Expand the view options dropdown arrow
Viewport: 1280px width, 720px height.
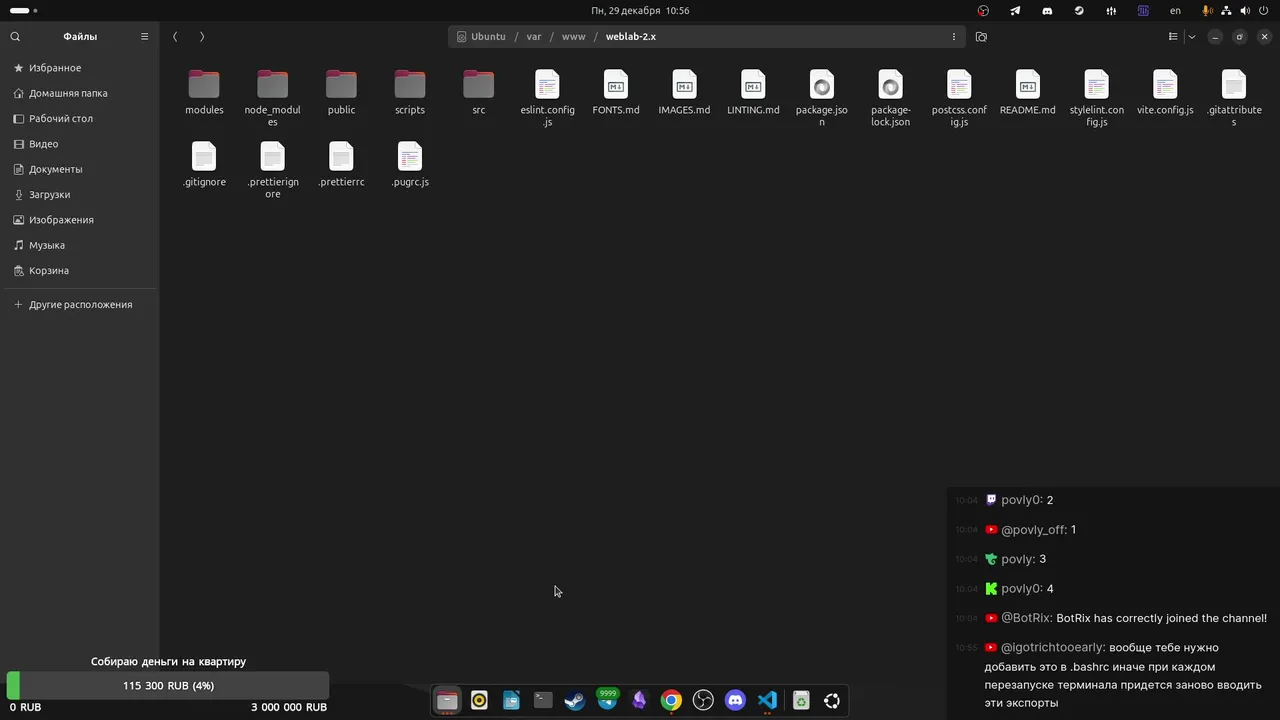(x=1191, y=36)
